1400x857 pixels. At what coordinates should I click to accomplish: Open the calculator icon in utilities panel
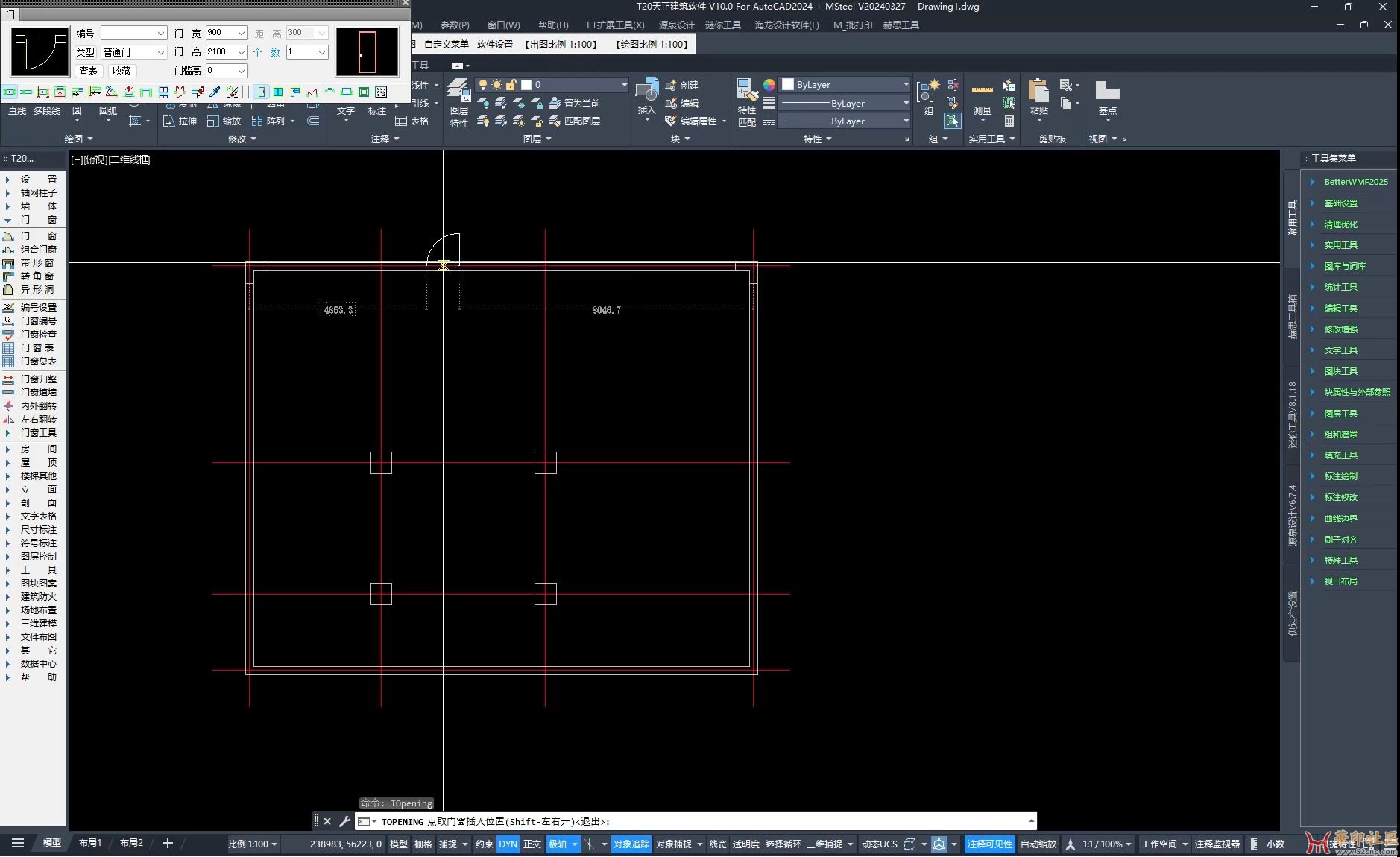[x=1009, y=120]
